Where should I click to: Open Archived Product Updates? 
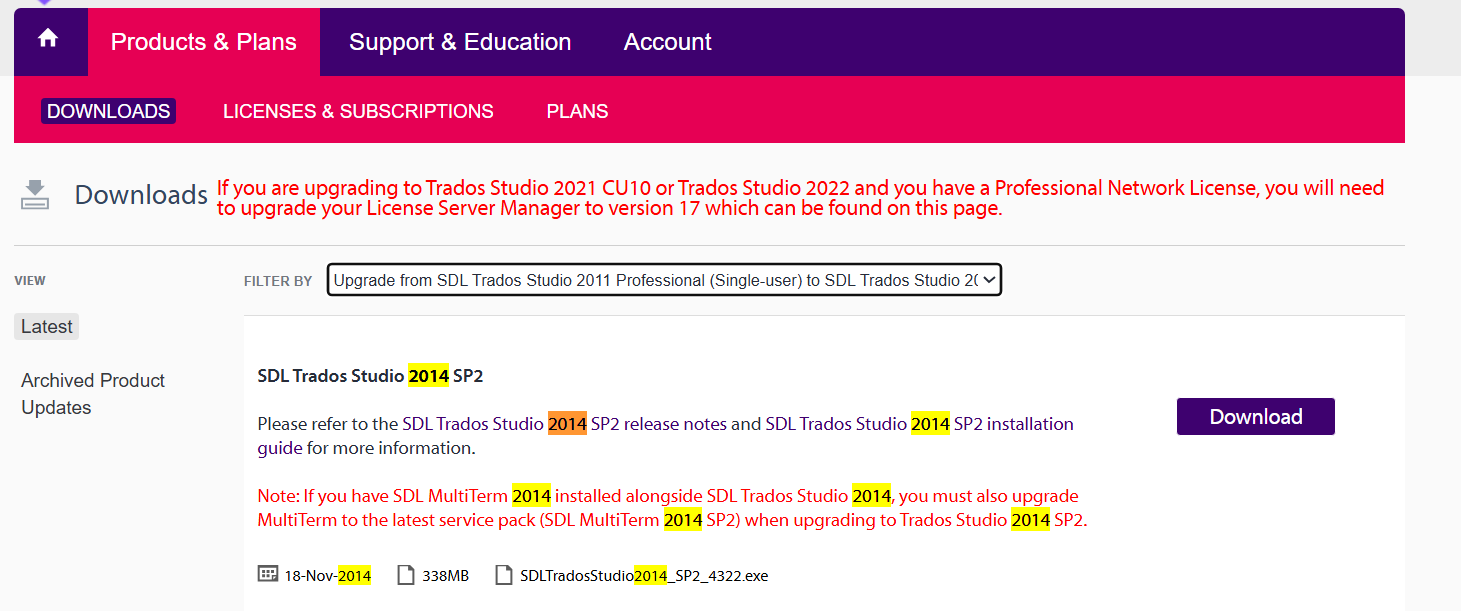[x=92, y=393]
